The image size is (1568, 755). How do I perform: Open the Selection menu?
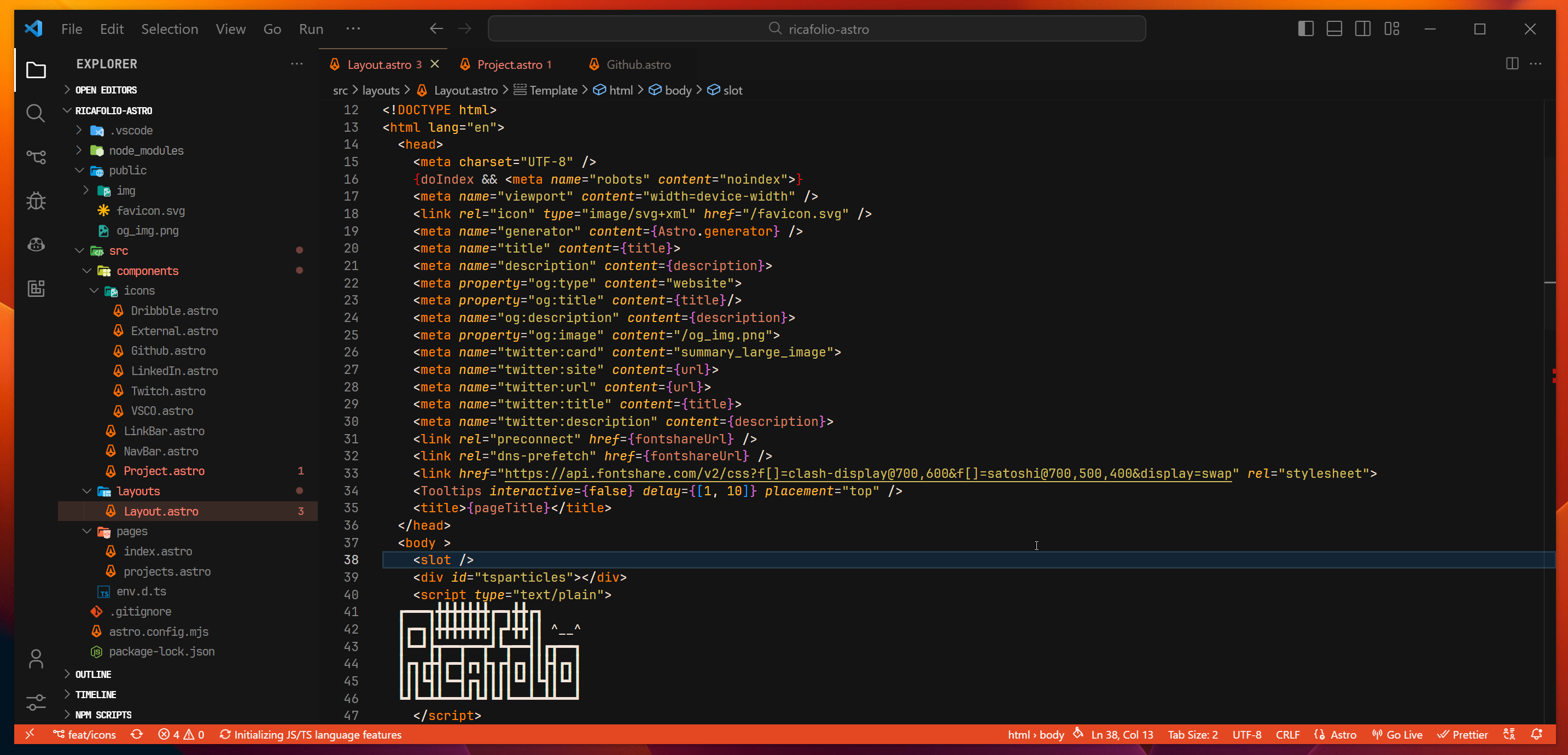click(x=169, y=28)
